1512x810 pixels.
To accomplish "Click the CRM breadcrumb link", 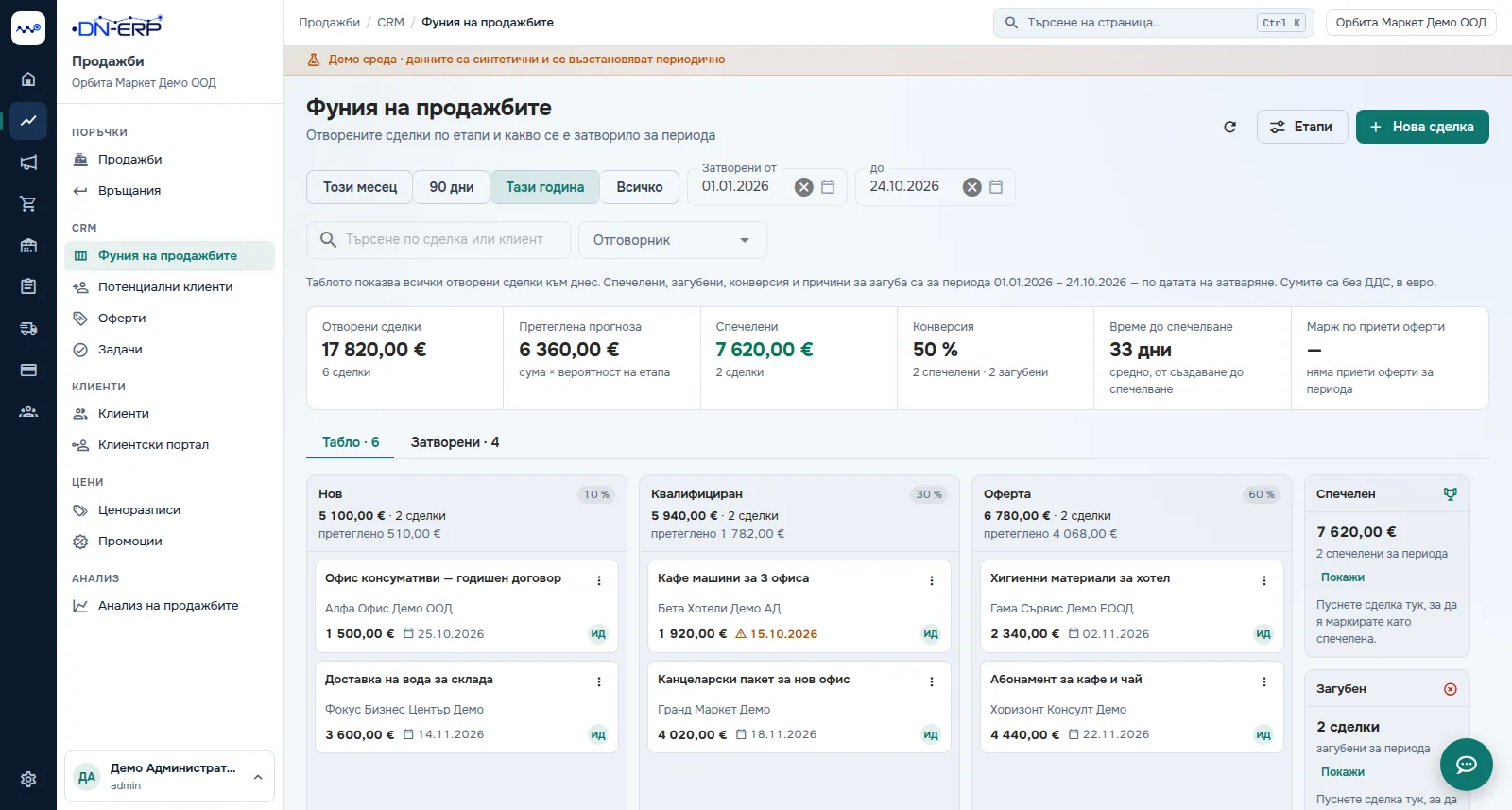I will pyautogui.click(x=390, y=23).
